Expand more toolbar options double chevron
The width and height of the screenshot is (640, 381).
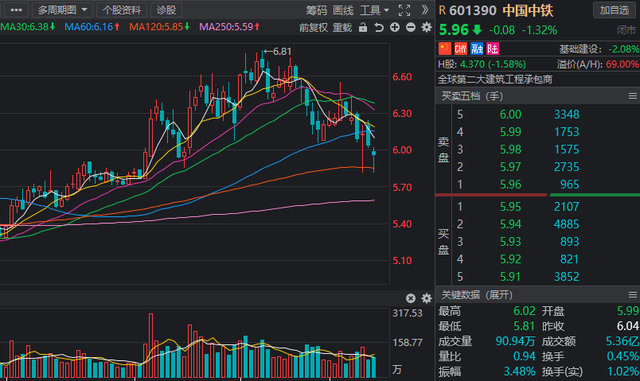coord(425,10)
